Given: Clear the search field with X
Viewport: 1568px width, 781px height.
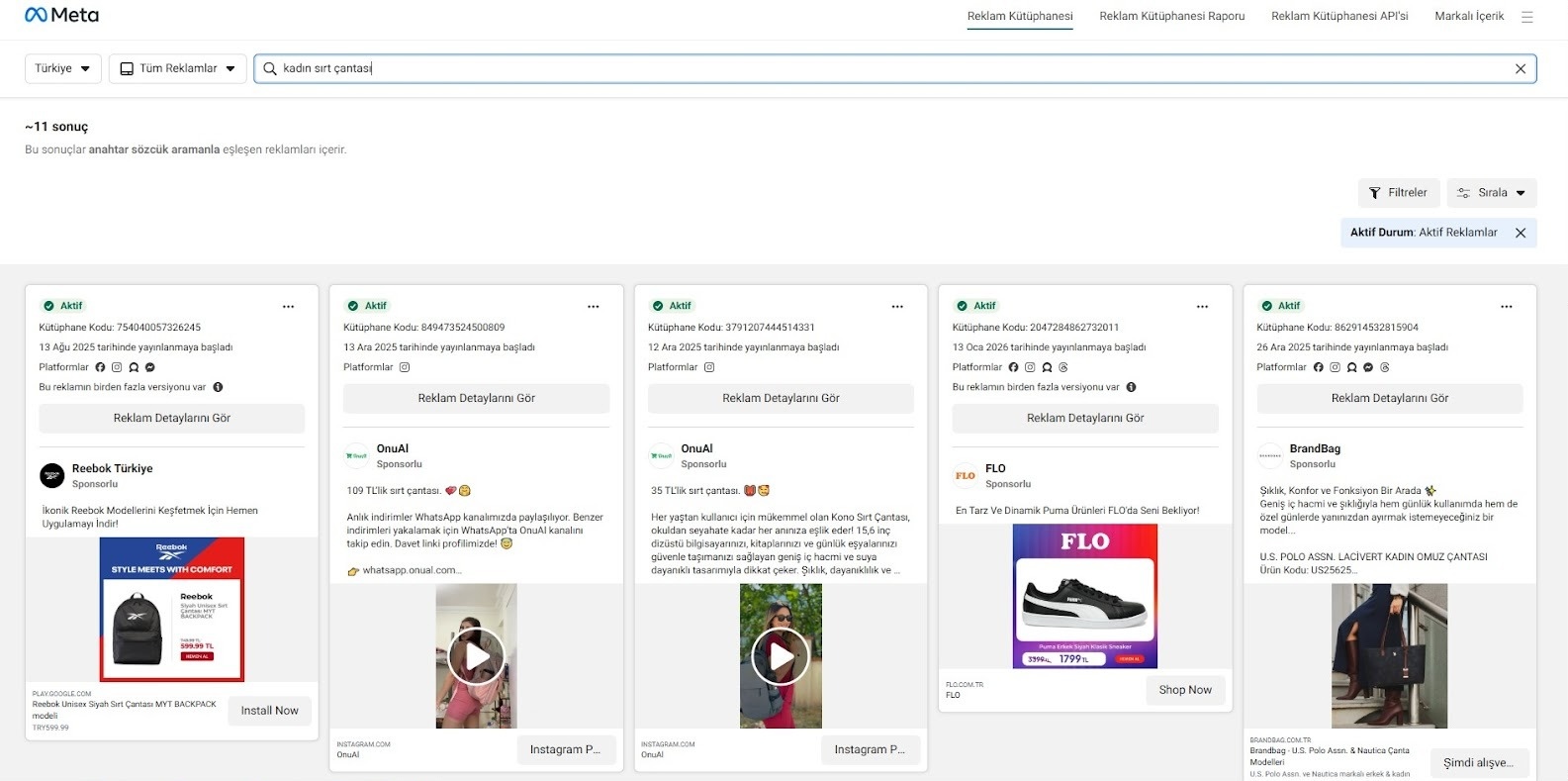Looking at the screenshot, I should 1520,68.
